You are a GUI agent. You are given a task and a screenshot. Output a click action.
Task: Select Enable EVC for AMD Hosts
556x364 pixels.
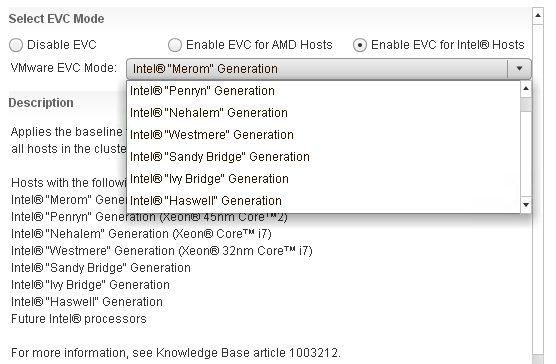tap(175, 45)
